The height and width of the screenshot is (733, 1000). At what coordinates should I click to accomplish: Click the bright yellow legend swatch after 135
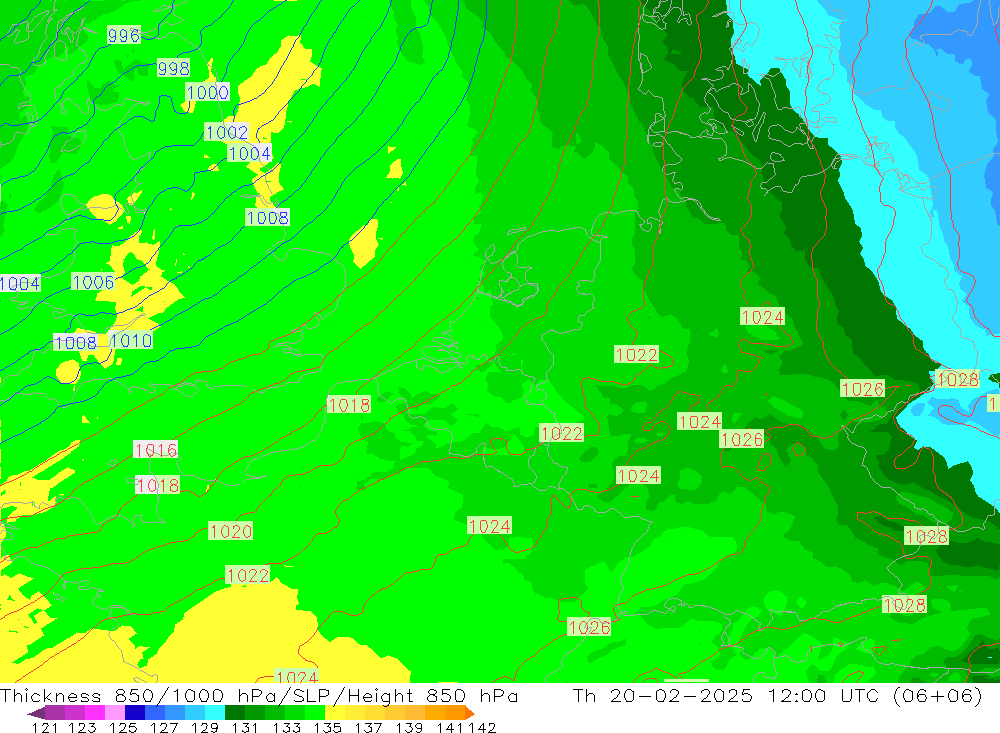coord(335,713)
